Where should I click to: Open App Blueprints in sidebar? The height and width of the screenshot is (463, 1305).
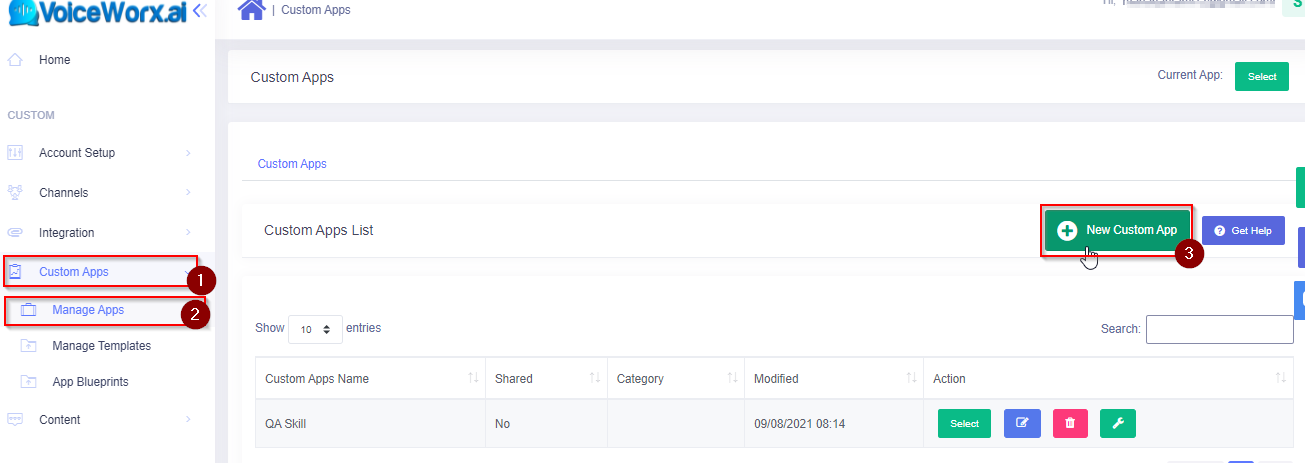point(90,382)
